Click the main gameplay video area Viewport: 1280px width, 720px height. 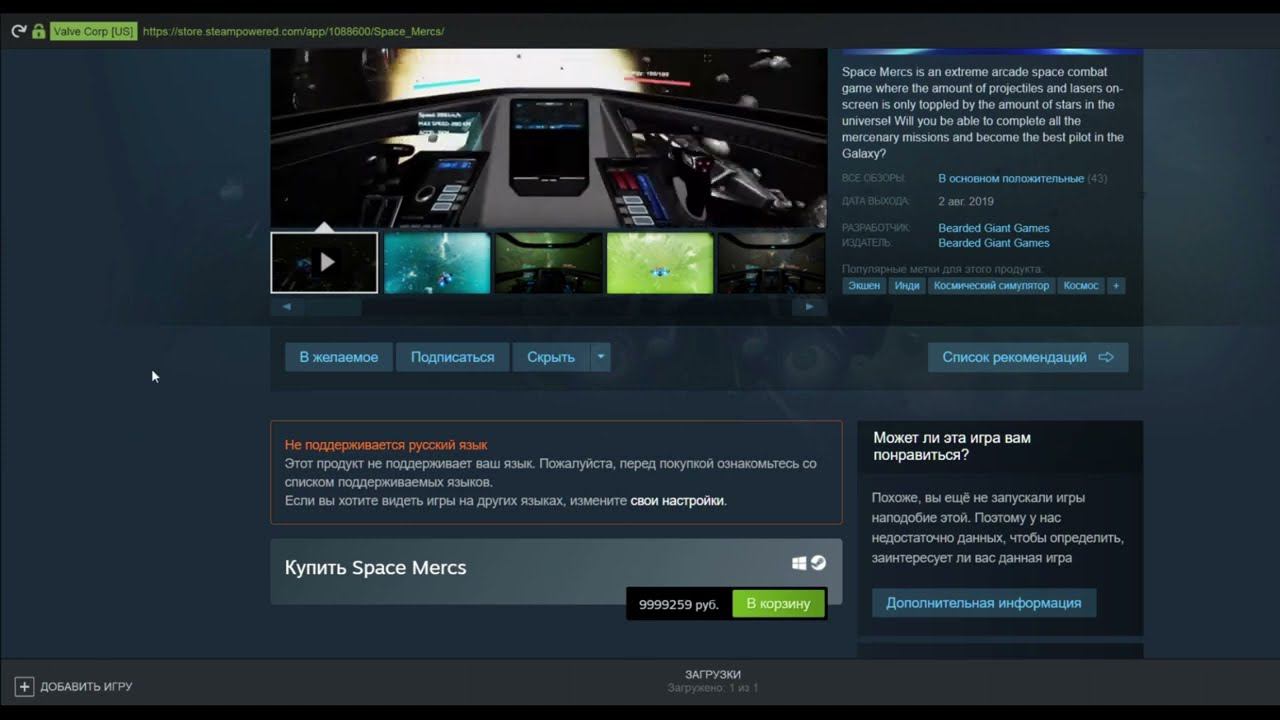click(x=549, y=138)
